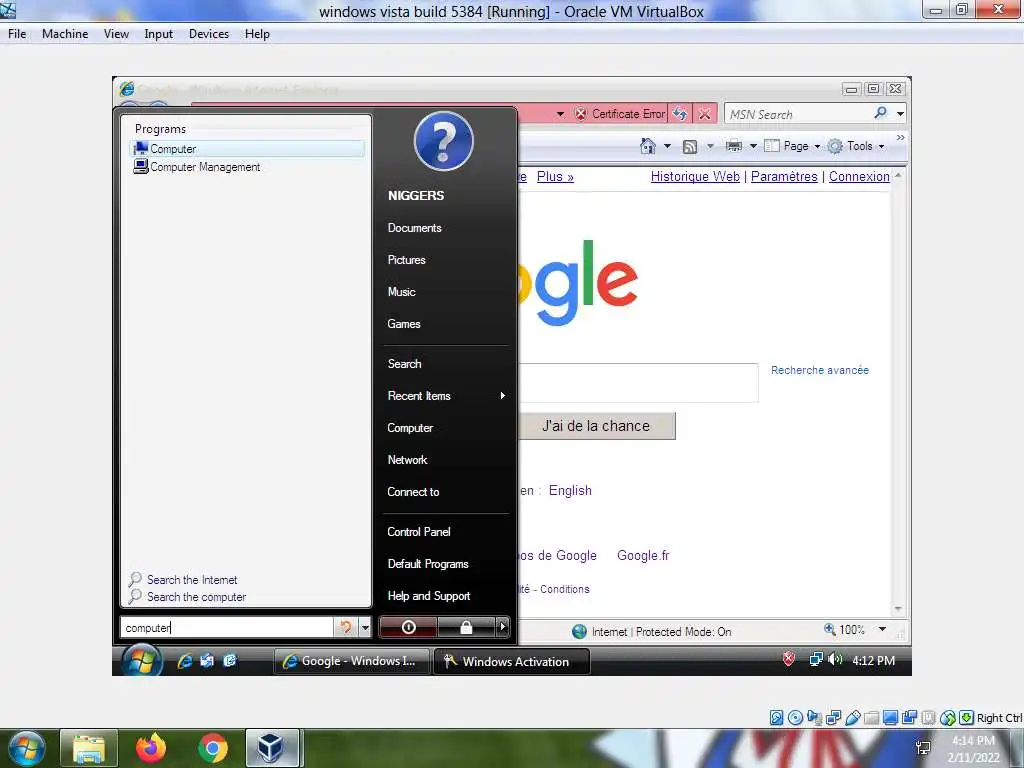Open VirtualBox hard disk activity indicator
Viewport: 1024px width, 768px height.
point(776,718)
